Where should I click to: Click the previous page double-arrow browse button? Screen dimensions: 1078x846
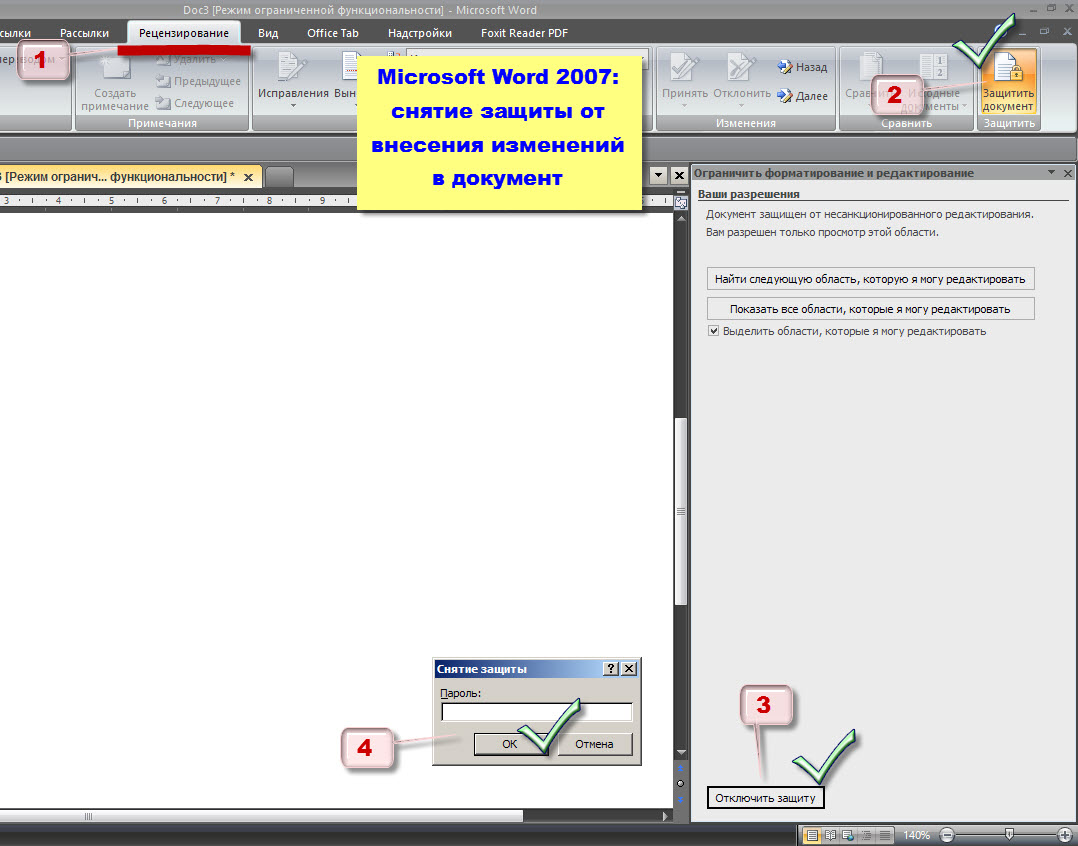[681, 768]
